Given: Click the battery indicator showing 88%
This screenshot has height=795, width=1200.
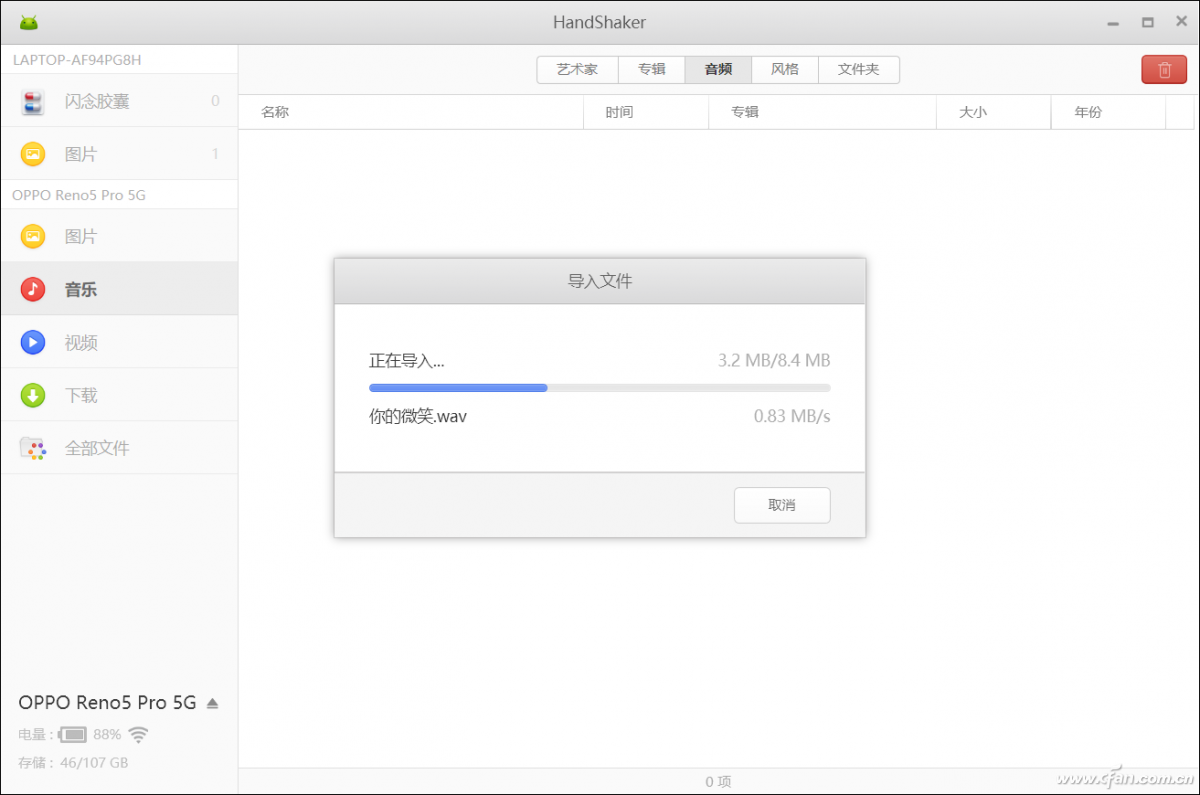Looking at the screenshot, I should [x=70, y=734].
